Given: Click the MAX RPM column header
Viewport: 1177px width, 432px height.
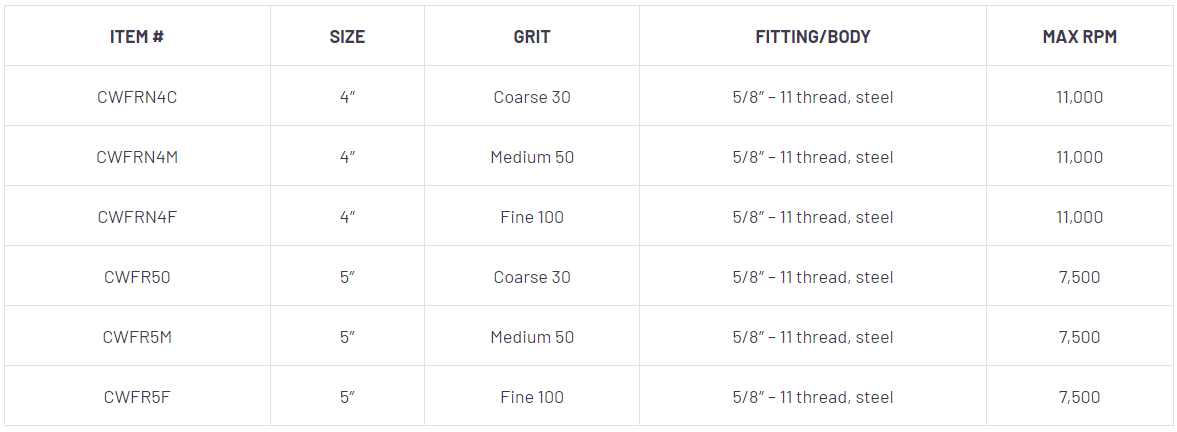Looking at the screenshot, I should pos(1079,37).
